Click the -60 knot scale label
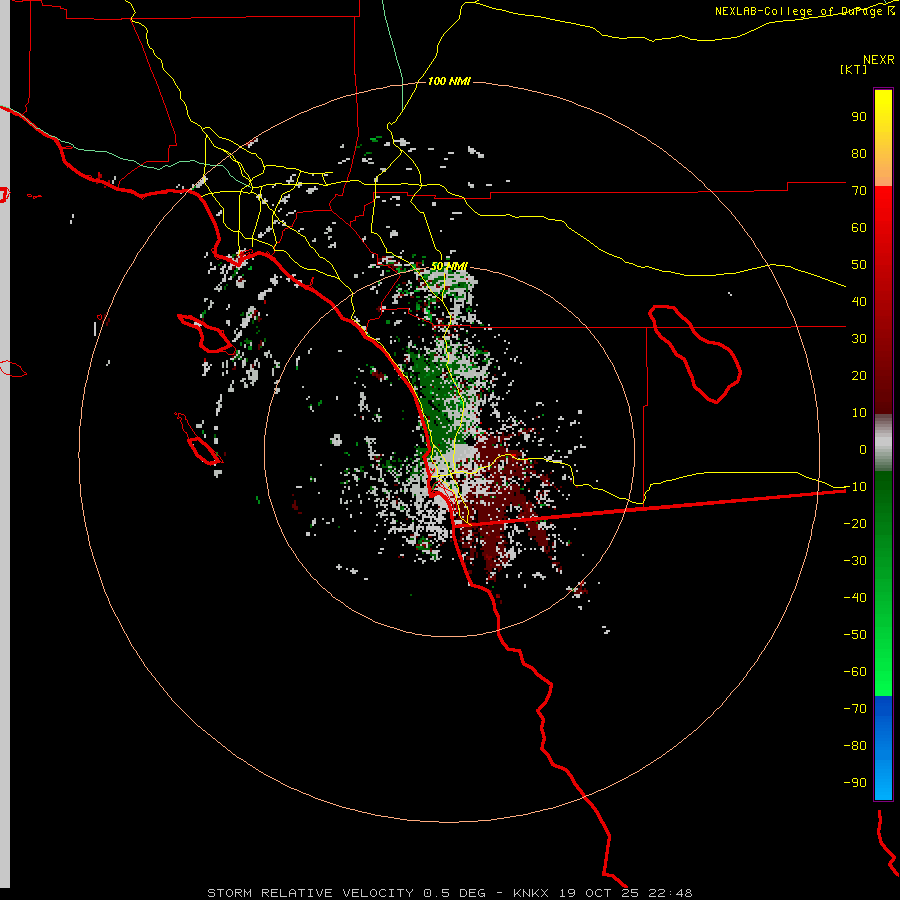 pos(855,672)
